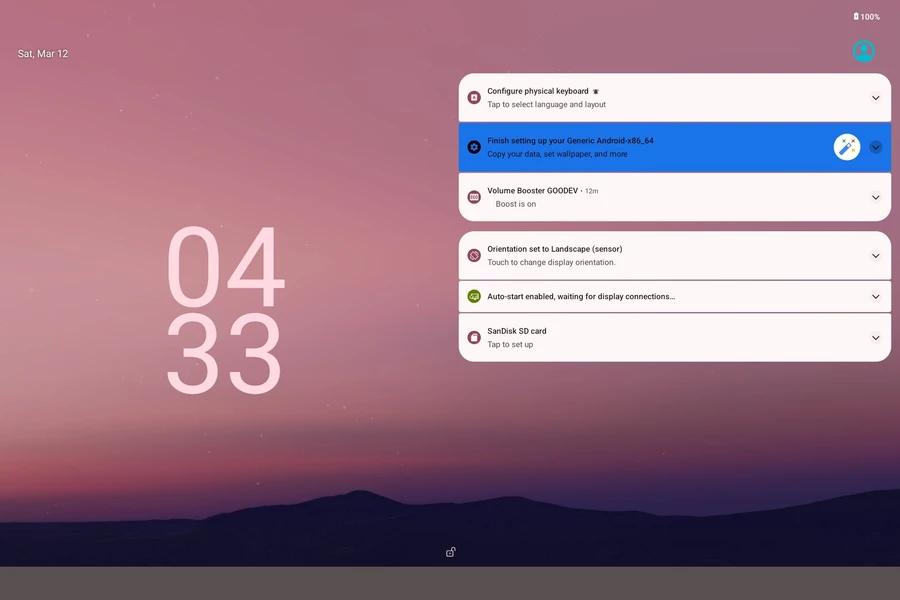Screen dimensions: 900x600
Task: Click the small keyboard glyph beside Configure physical keyboard
Action: pyautogui.click(x=596, y=91)
